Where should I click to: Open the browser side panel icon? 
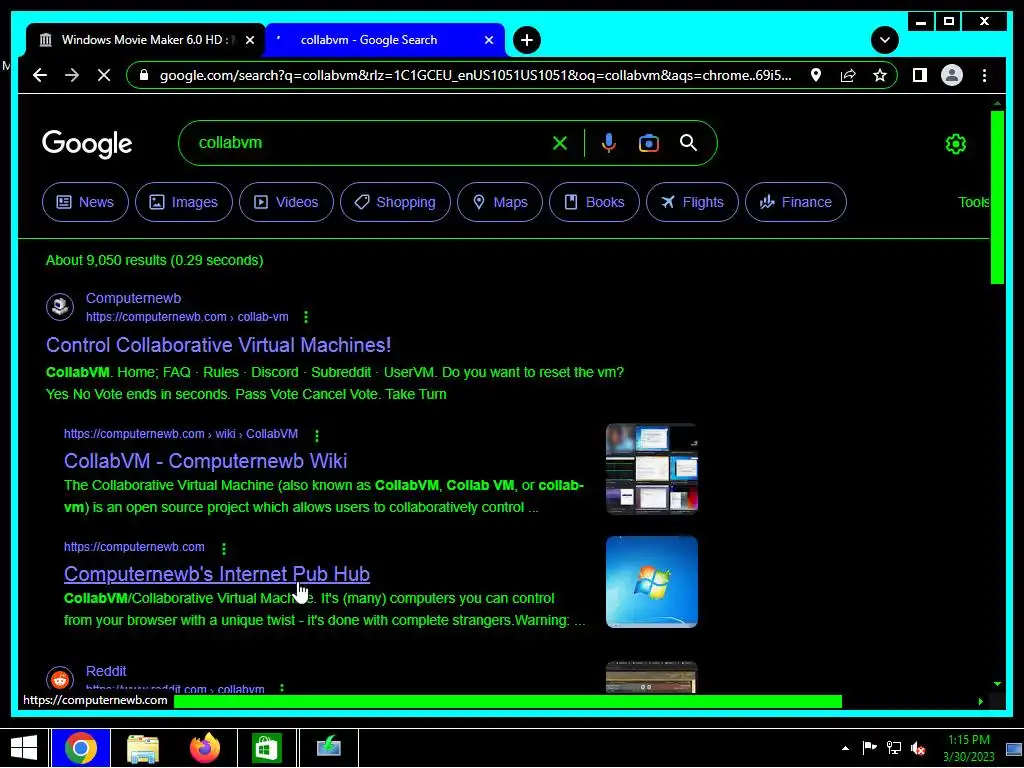click(x=920, y=75)
